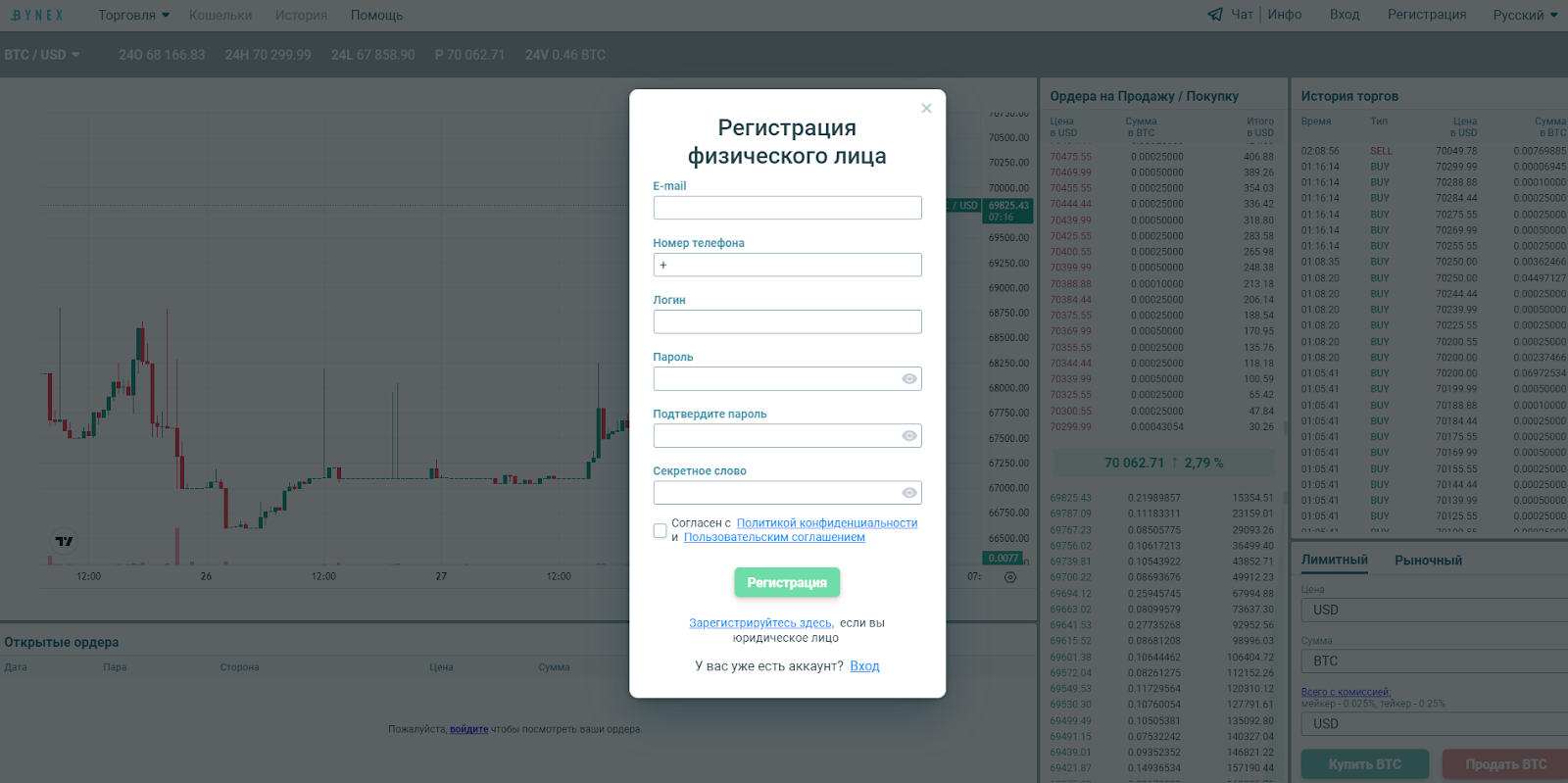Click Сторона column header in open orders
1568x783 pixels.
239,667
